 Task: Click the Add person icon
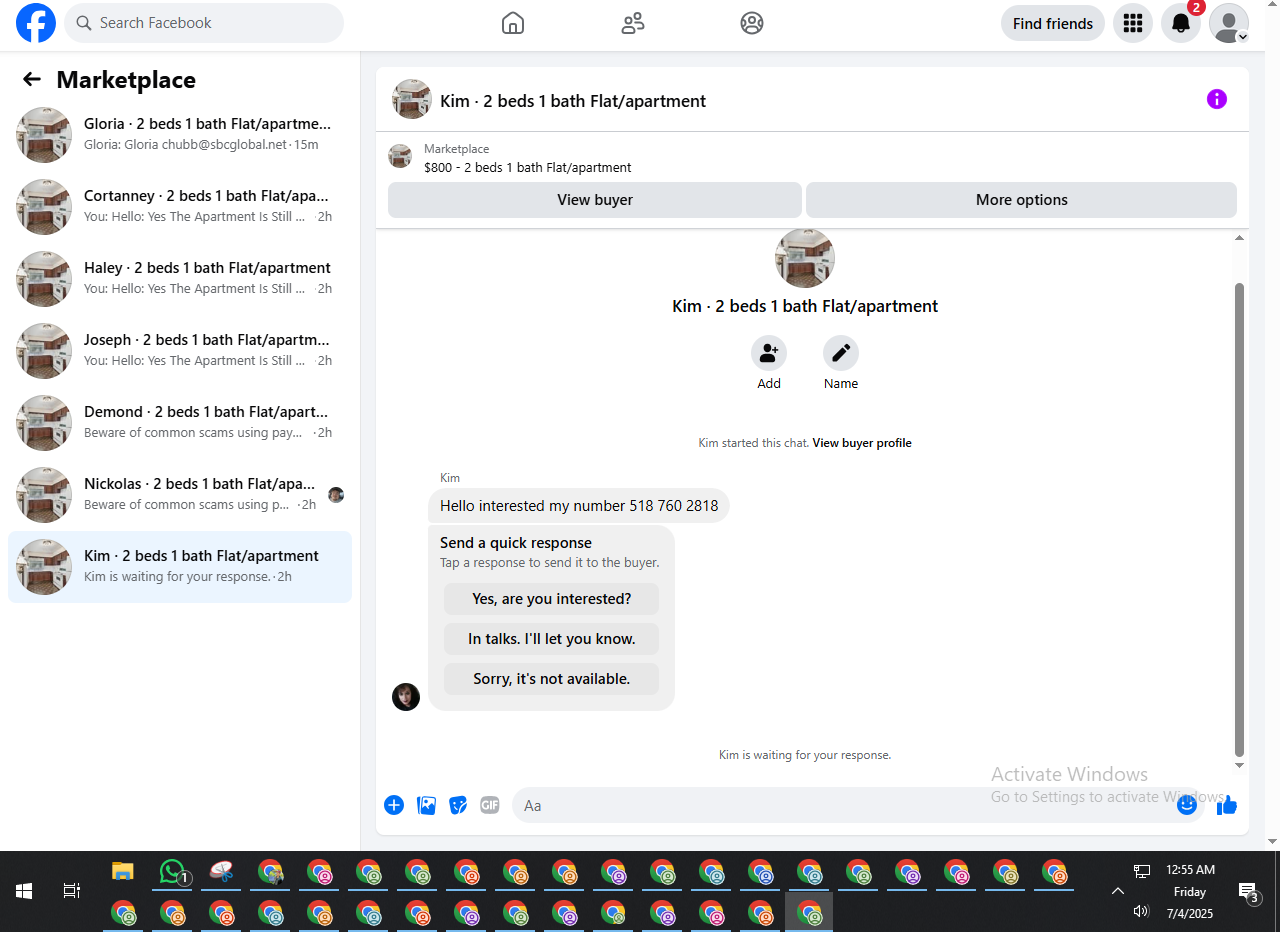pyautogui.click(x=769, y=353)
